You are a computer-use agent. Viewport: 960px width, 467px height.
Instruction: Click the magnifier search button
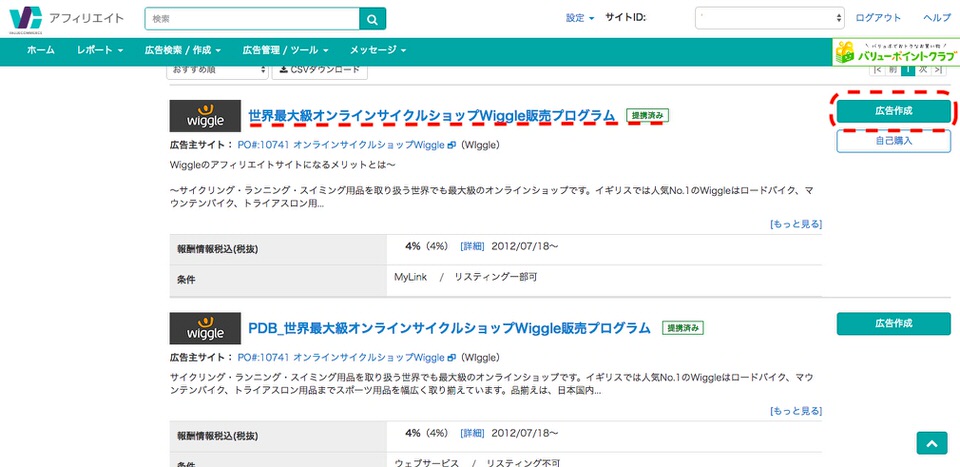coord(372,19)
